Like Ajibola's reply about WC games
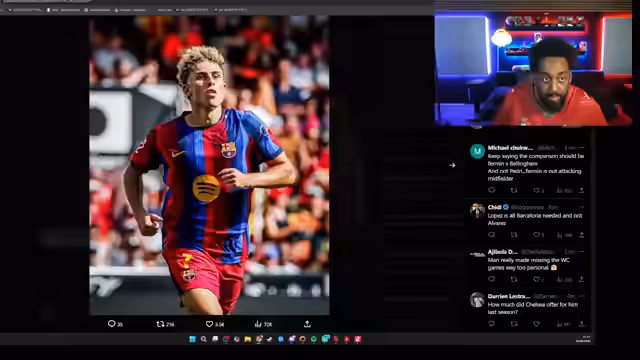This screenshot has width=640, height=360. (536, 279)
